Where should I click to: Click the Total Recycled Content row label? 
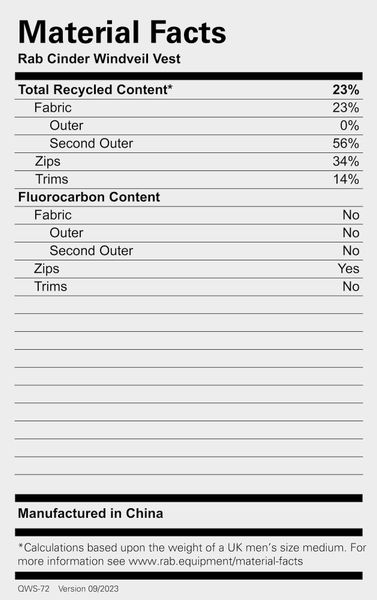coord(95,90)
